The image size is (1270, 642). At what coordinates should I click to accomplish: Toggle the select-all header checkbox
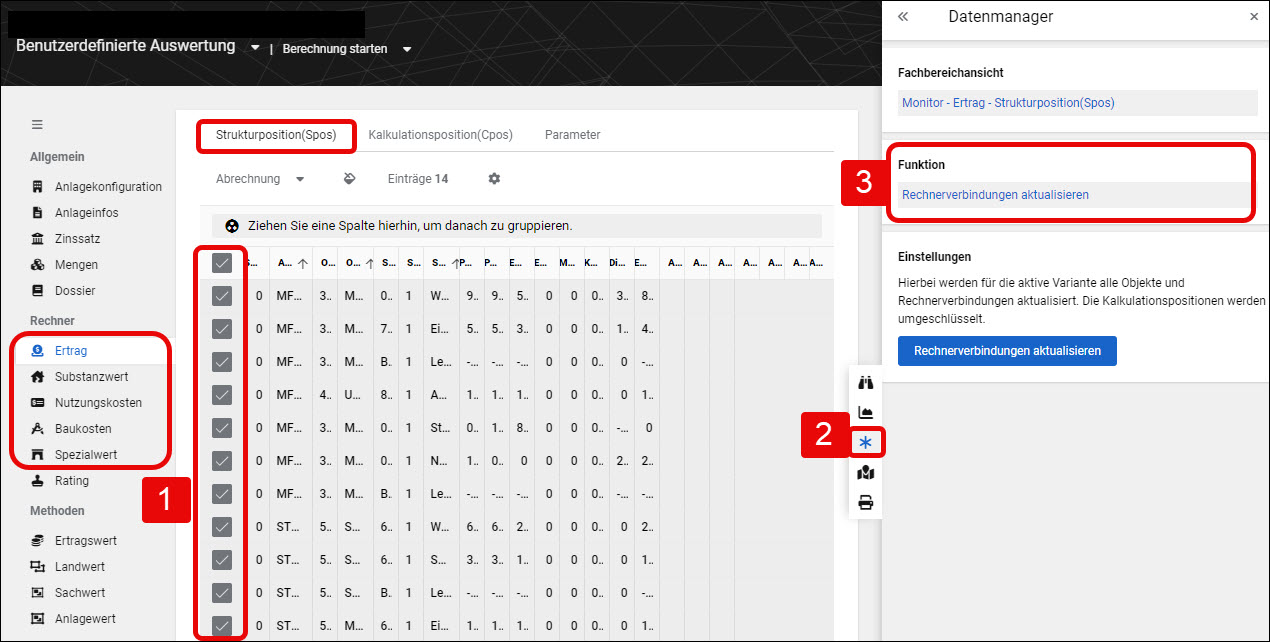(222, 263)
